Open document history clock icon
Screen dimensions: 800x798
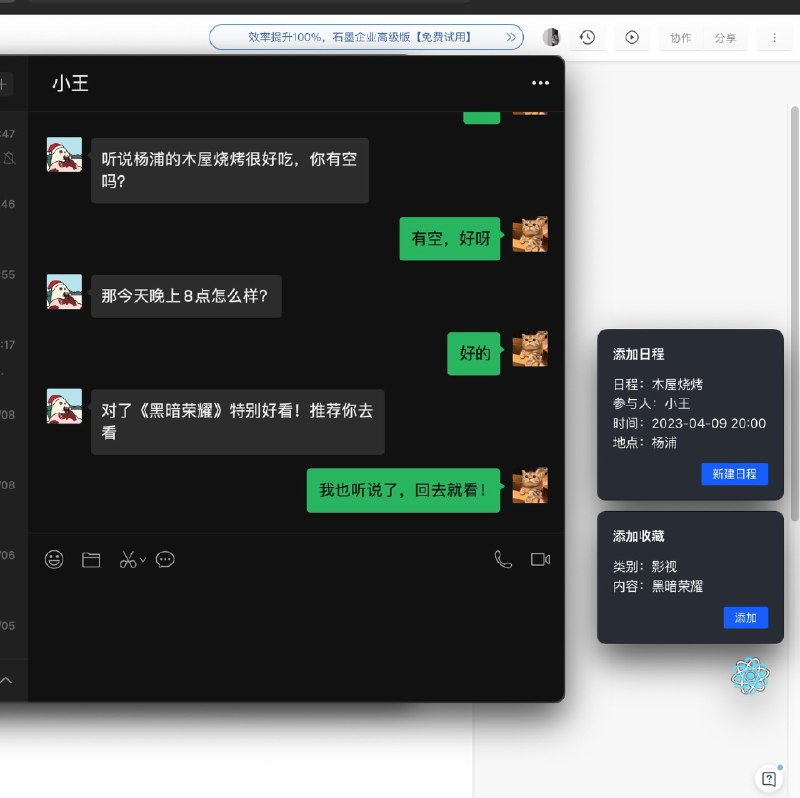(x=587, y=37)
